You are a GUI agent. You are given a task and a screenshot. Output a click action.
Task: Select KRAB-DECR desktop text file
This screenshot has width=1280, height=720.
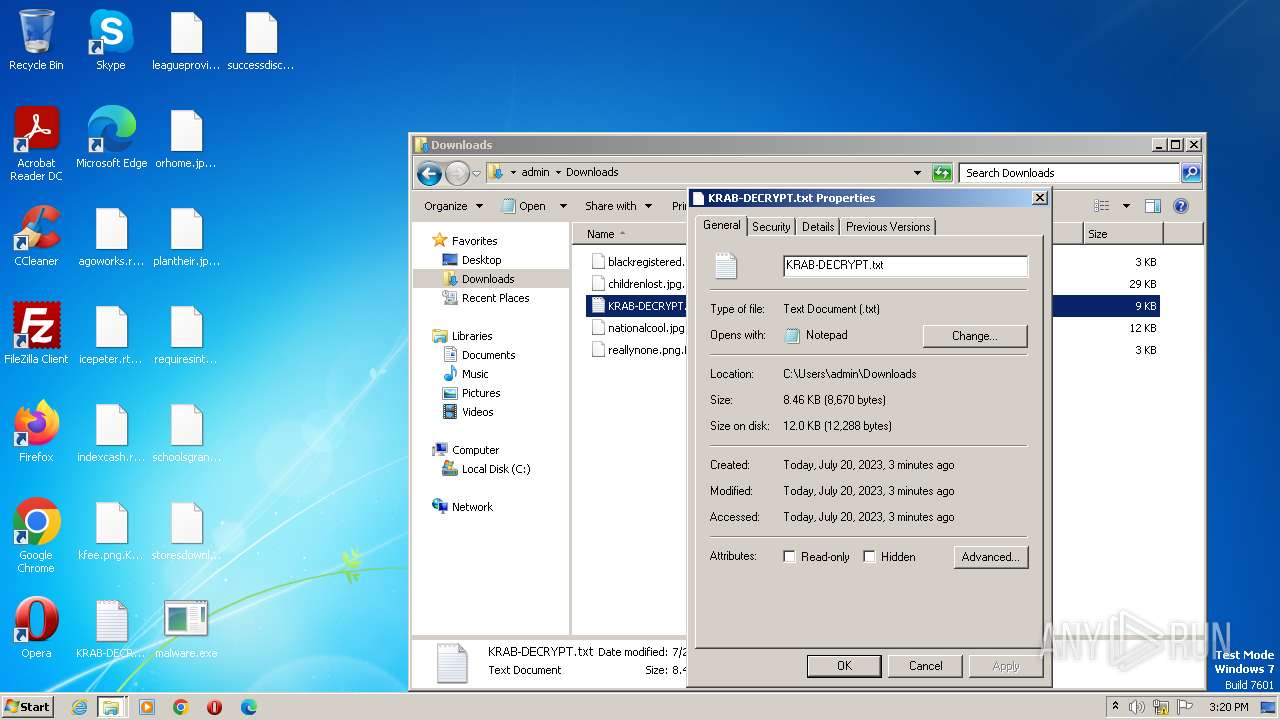[111, 628]
